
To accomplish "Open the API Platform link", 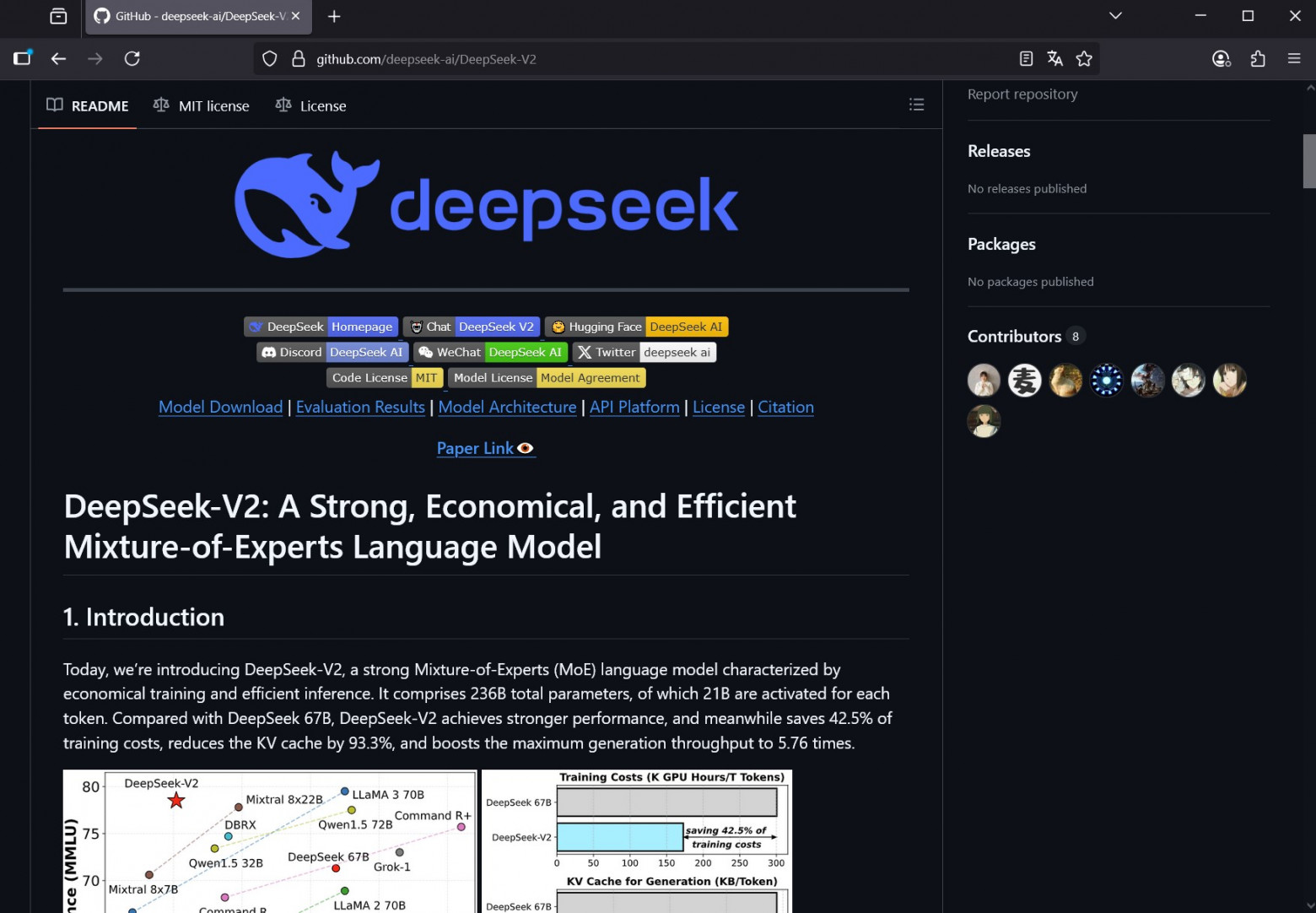I will coord(634,407).
